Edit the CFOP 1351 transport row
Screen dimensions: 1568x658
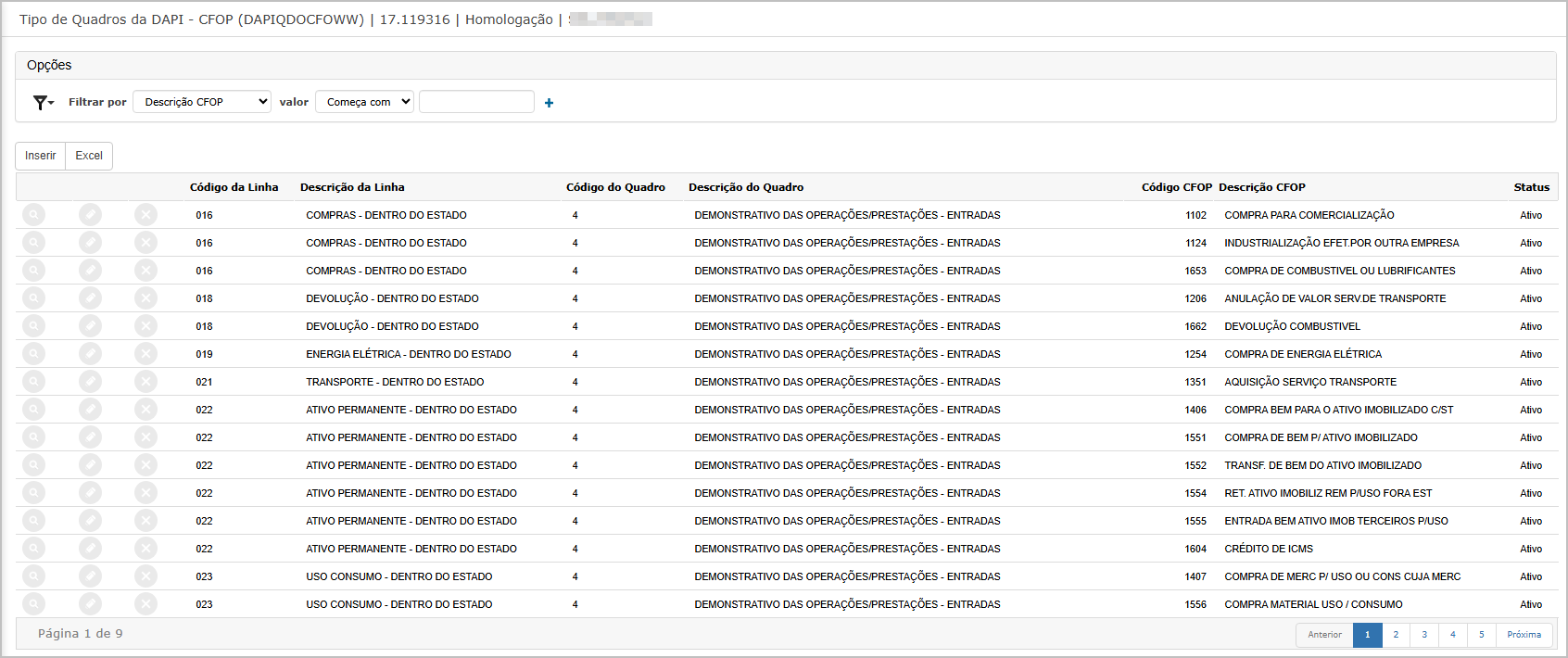click(x=90, y=382)
